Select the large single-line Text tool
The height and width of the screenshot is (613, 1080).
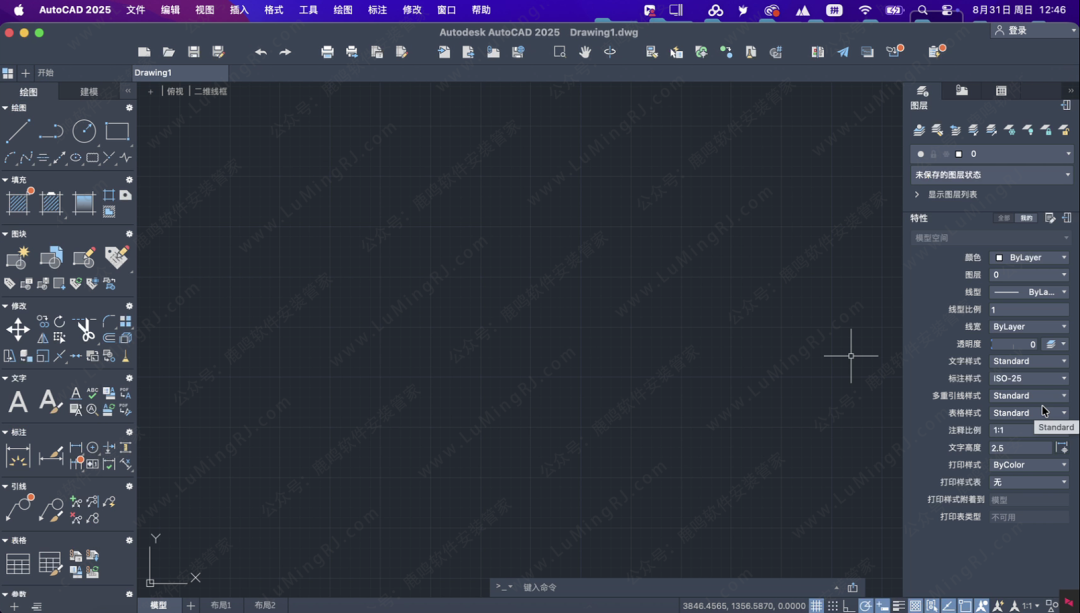click(18, 402)
